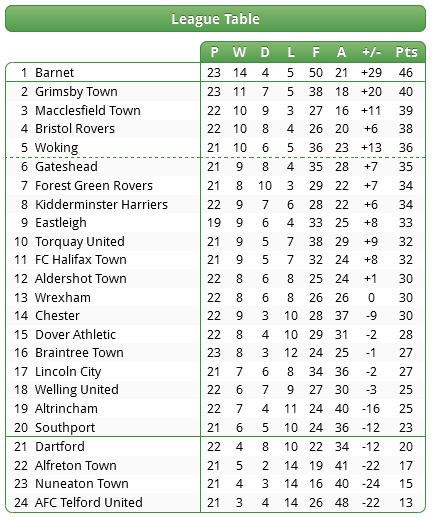This screenshot has width=432, height=518.
Task: Open Grimsby Town team link
Action: tap(76, 91)
